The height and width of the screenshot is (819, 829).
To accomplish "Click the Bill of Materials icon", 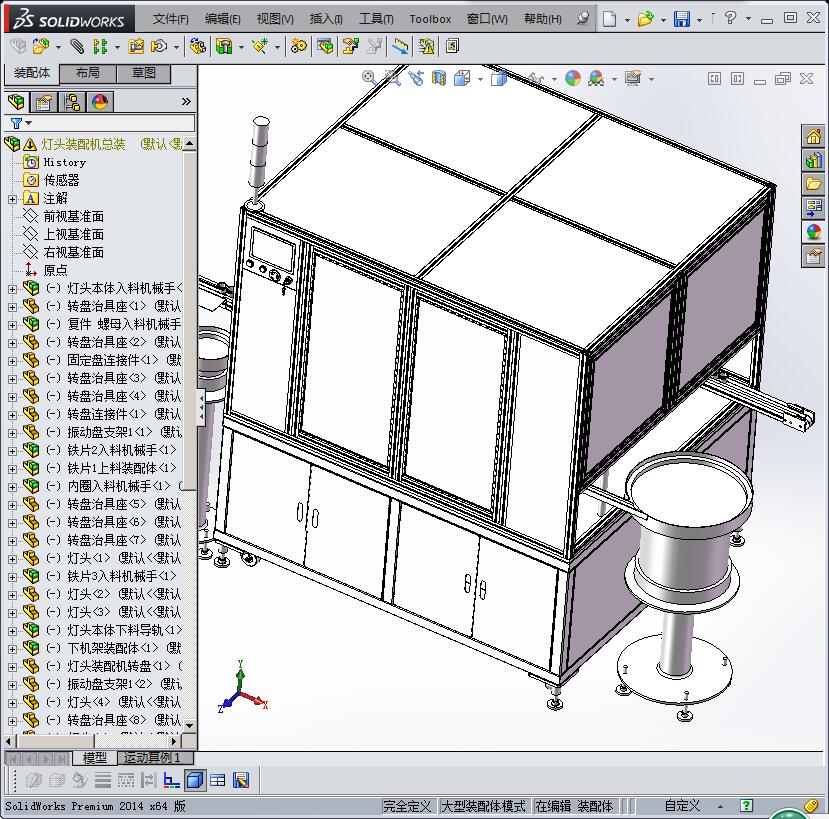I will pos(325,47).
